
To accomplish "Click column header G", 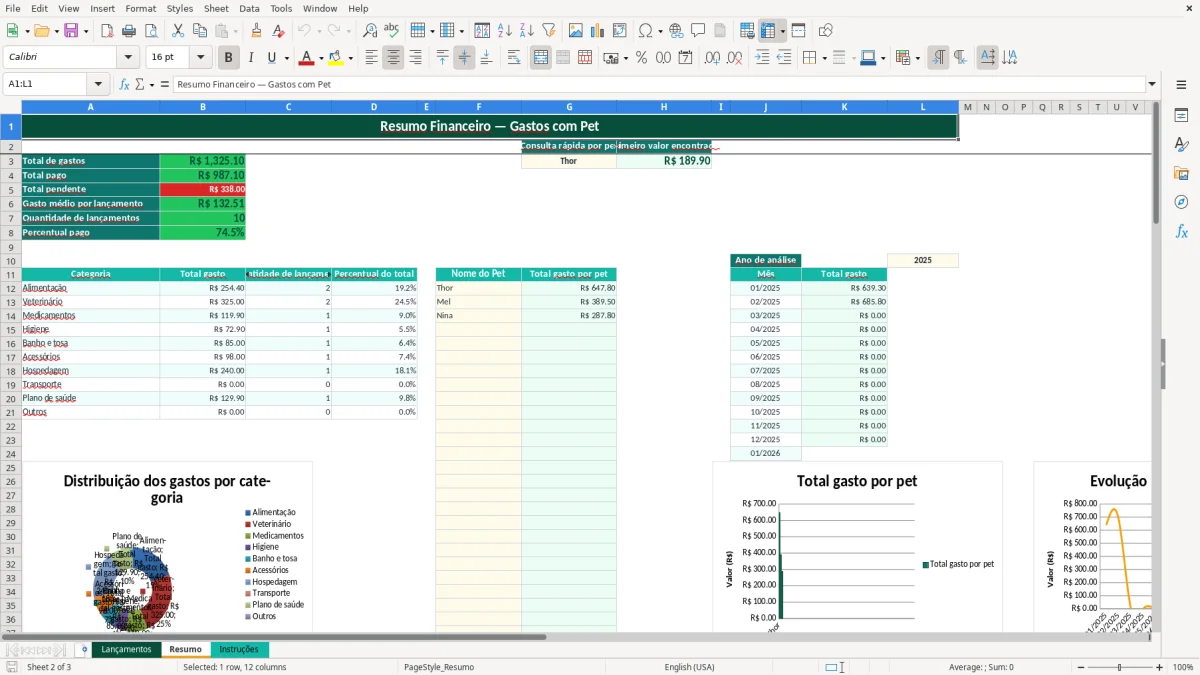I will click(x=569, y=107).
